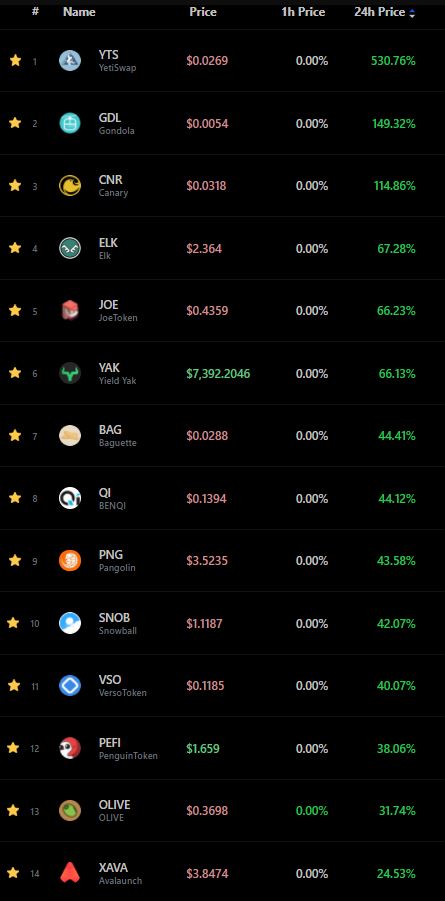
Task: Click the BENQI QI token logo
Action: pos(70,498)
